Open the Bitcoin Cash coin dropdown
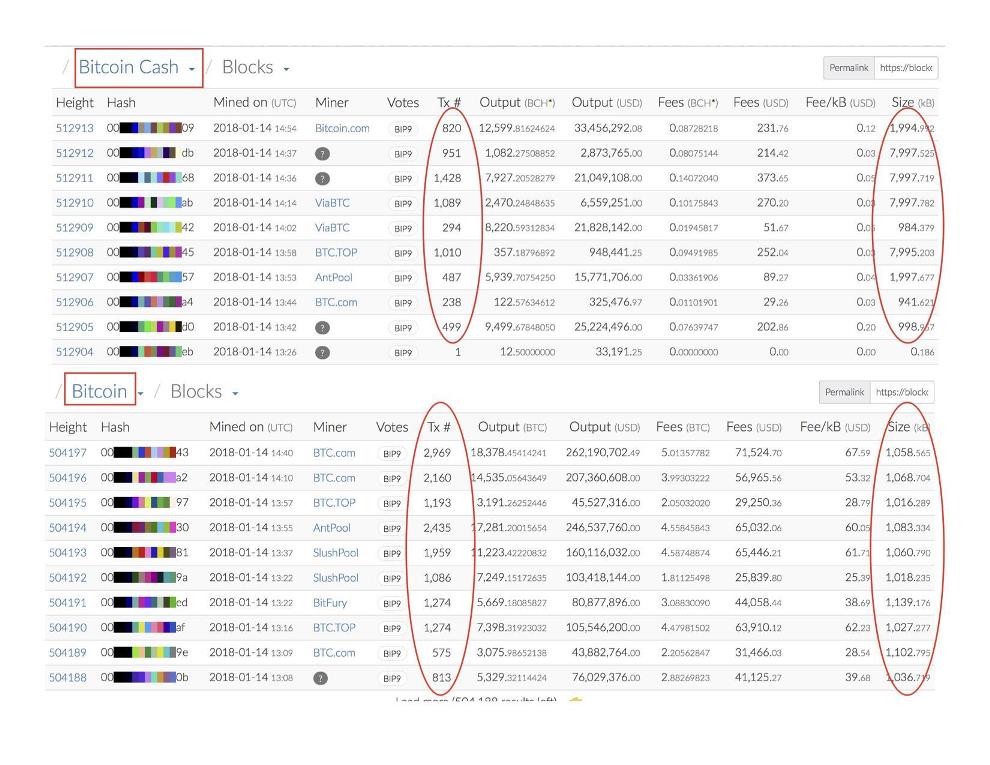The height and width of the screenshot is (765, 990). coord(136,67)
